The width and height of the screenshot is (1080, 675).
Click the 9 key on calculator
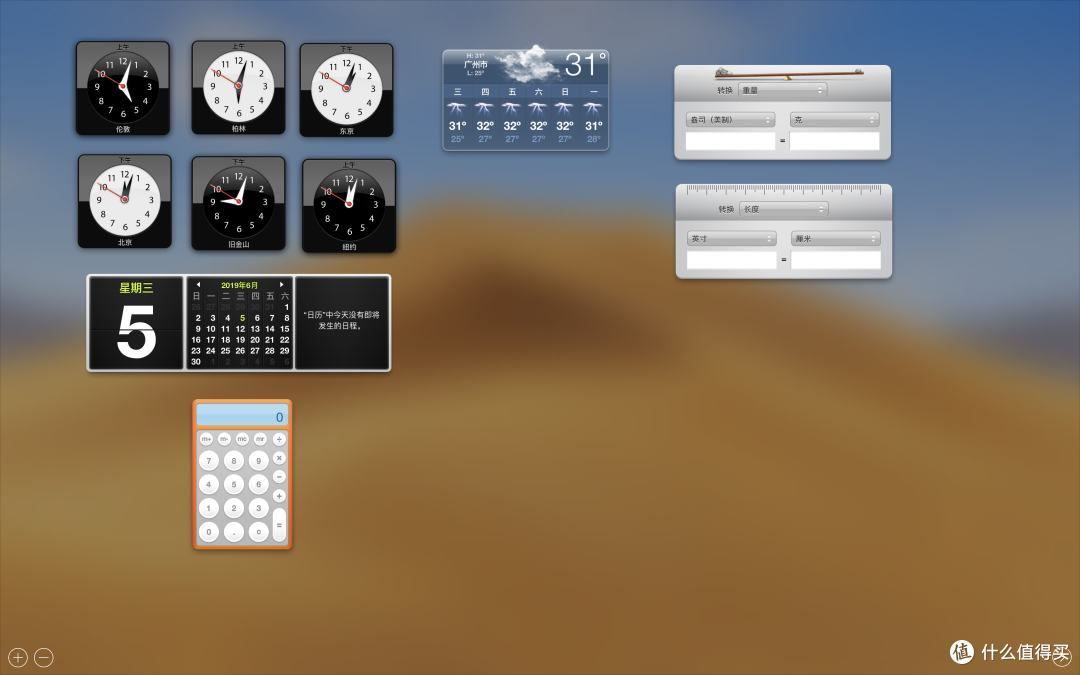tap(258, 461)
